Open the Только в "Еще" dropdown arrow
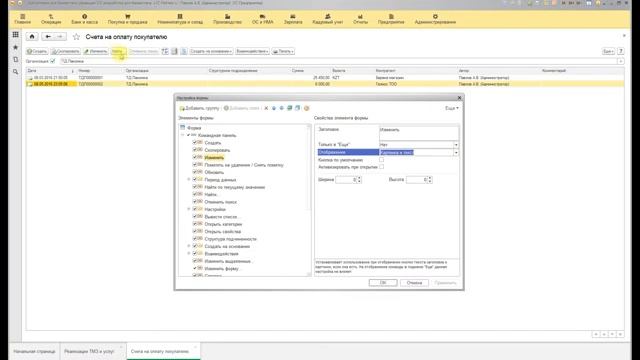The height and width of the screenshot is (360, 640). point(456,145)
